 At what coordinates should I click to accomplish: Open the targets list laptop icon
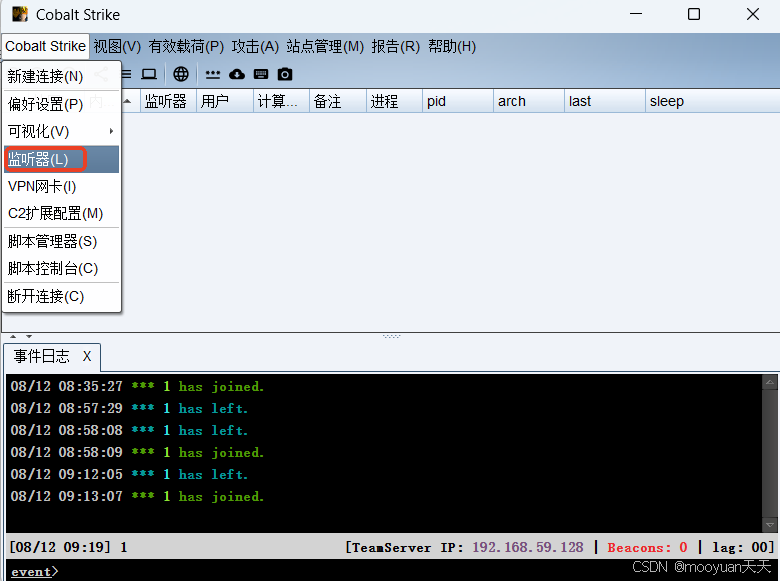(x=149, y=75)
